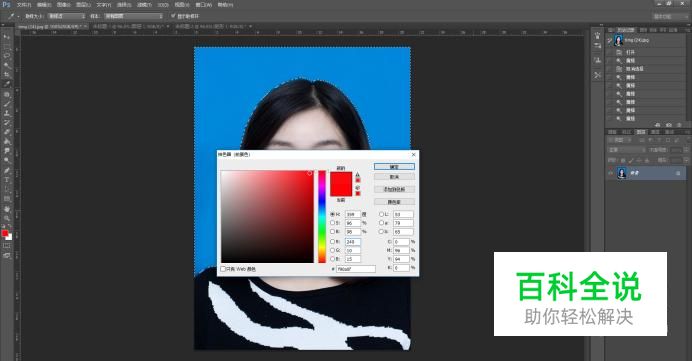Create new snapshot in History panel
Viewport: 692px width, 361px height.
(x=669, y=125)
